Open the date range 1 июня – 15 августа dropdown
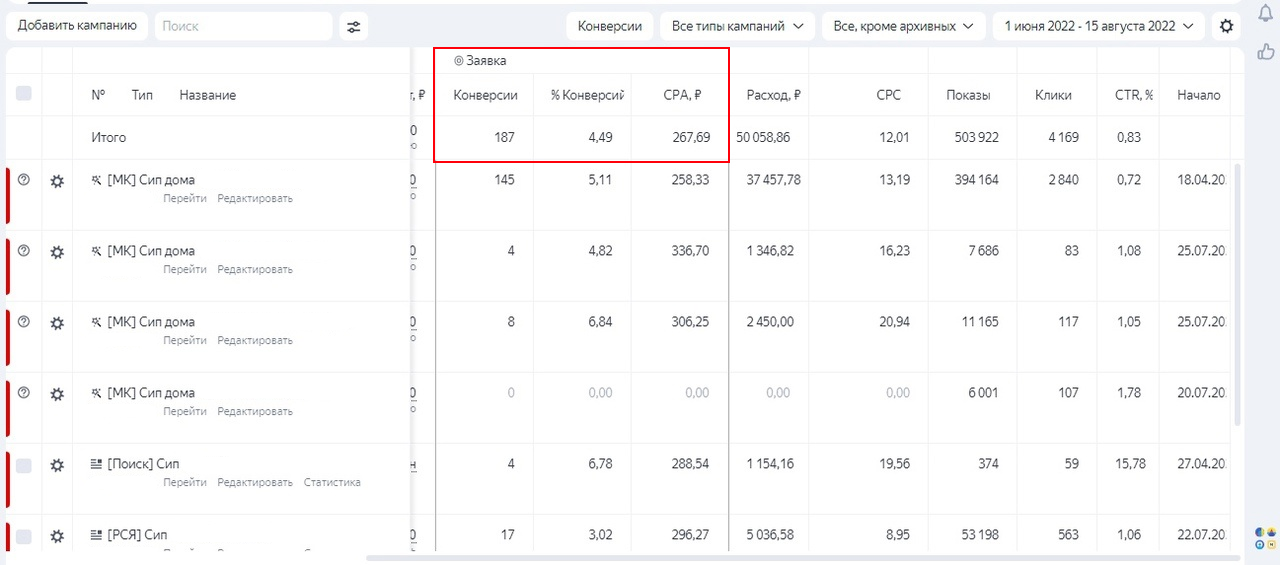The image size is (1280, 565). [1098, 27]
